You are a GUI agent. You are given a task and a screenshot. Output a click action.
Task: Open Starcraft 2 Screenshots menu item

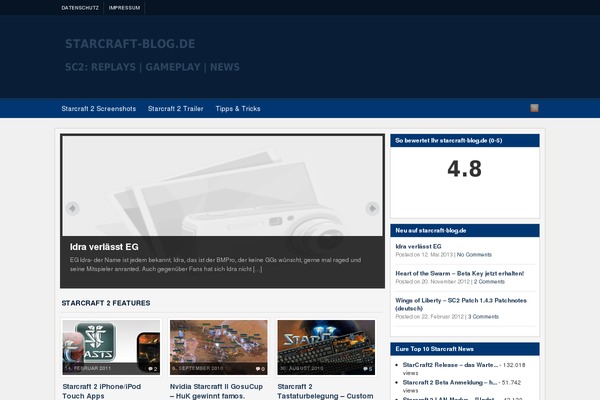pyautogui.click(x=99, y=109)
